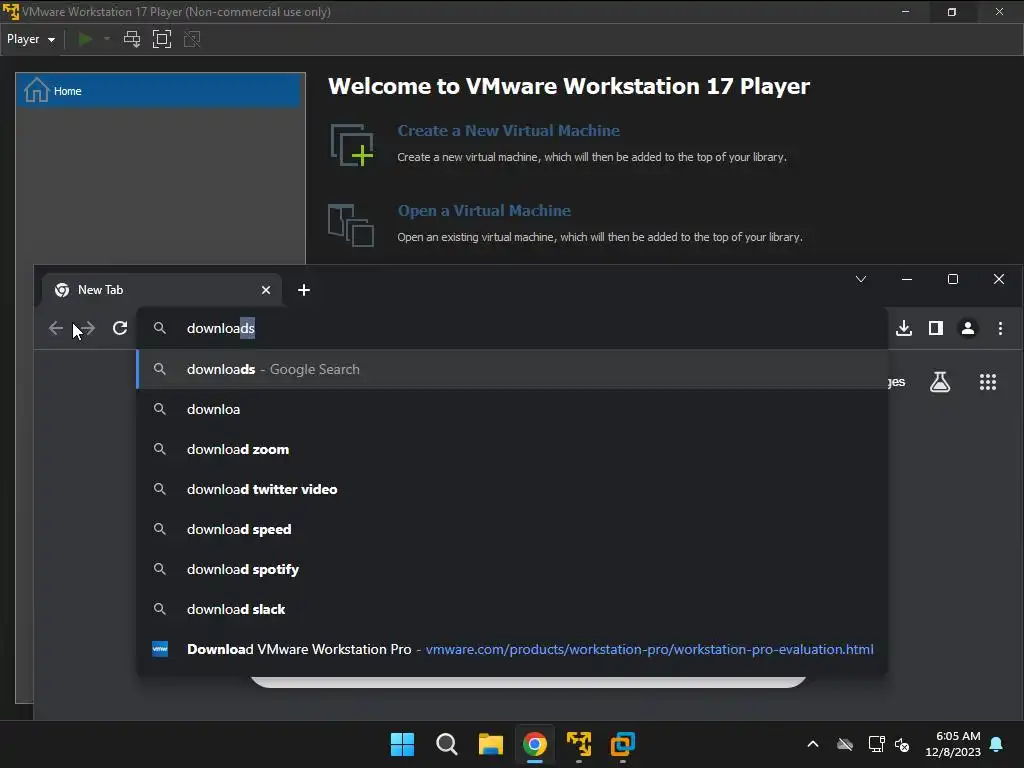Click the Unity mode icon in VMware toolbar
This screenshot has height=768, width=1024.
click(x=192, y=39)
